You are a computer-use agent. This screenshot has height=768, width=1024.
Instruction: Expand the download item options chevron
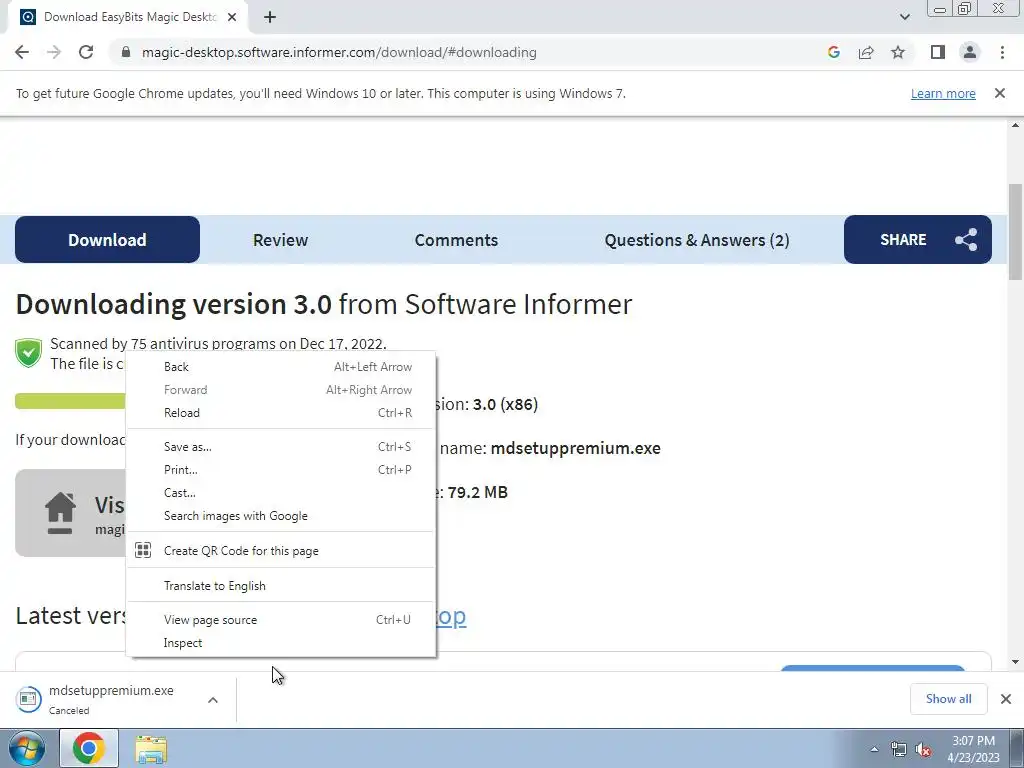click(212, 699)
